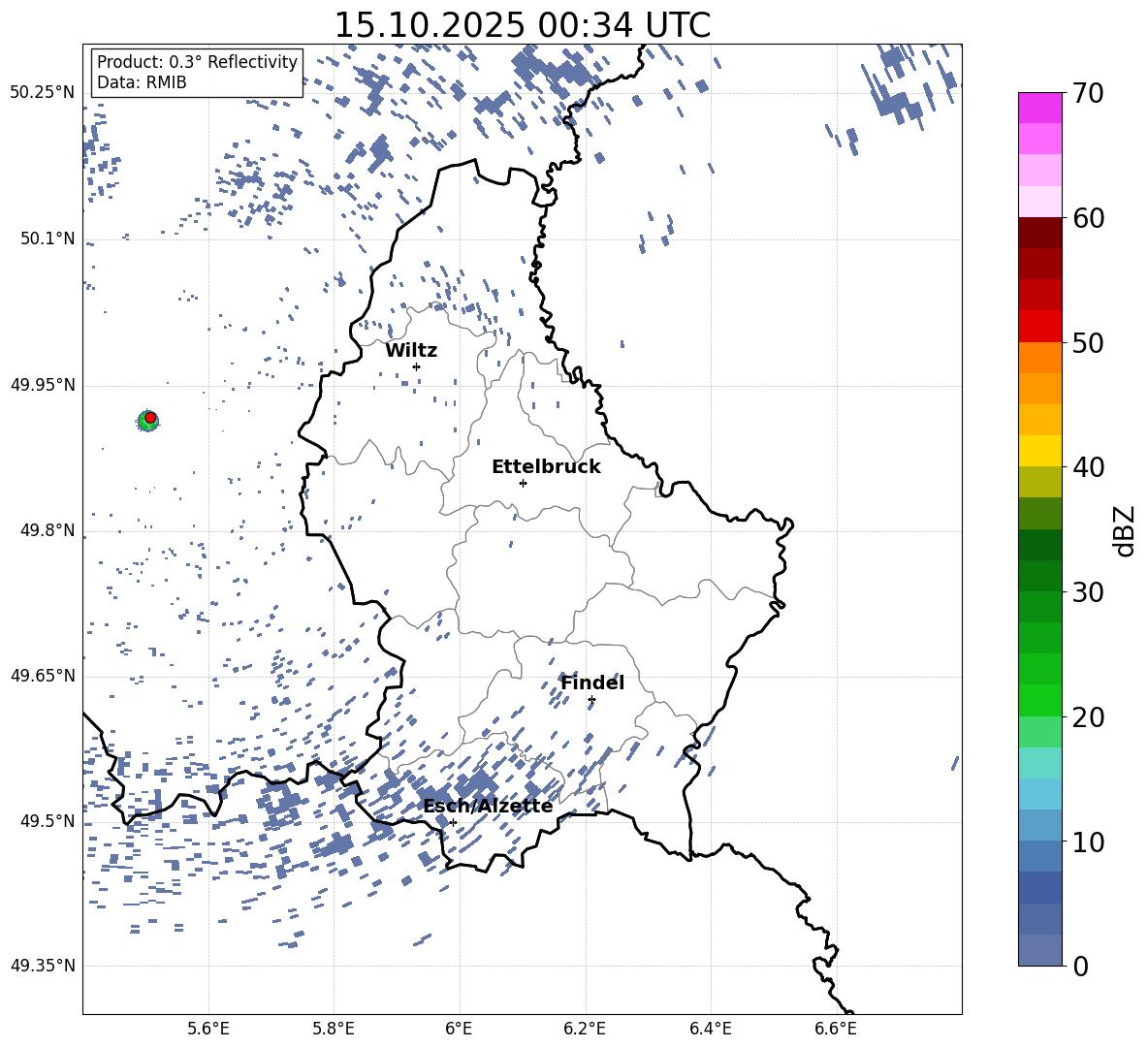Click the colorbar tick label 60
The height and width of the screenshot is (1048, 1148).
(1088, 218)
